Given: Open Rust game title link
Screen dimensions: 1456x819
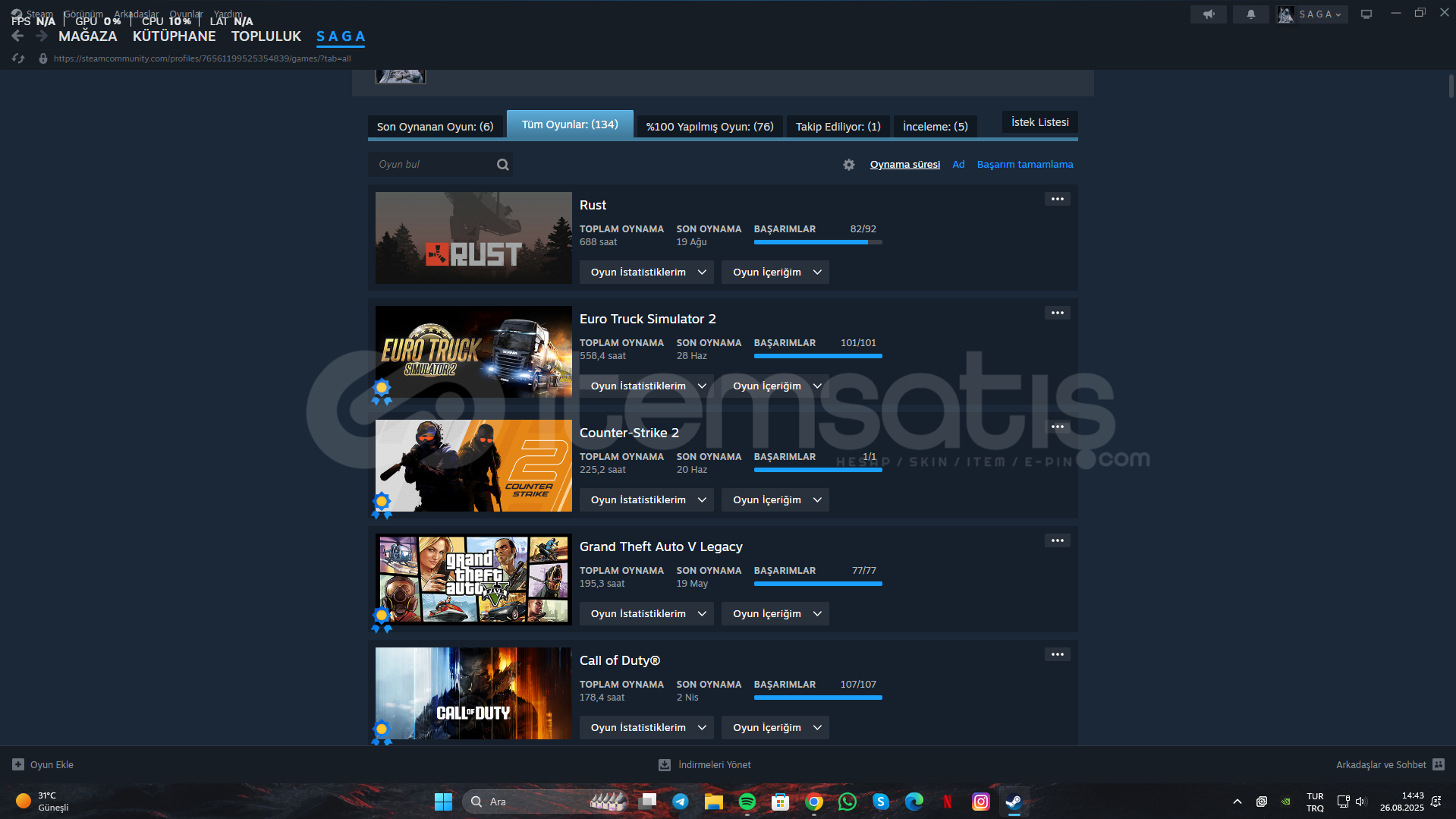Looking at the screenshot, I should 593,205.
